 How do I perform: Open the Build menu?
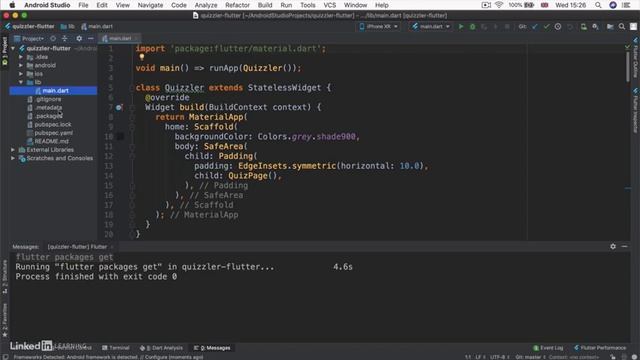click(x=265, y=5)
